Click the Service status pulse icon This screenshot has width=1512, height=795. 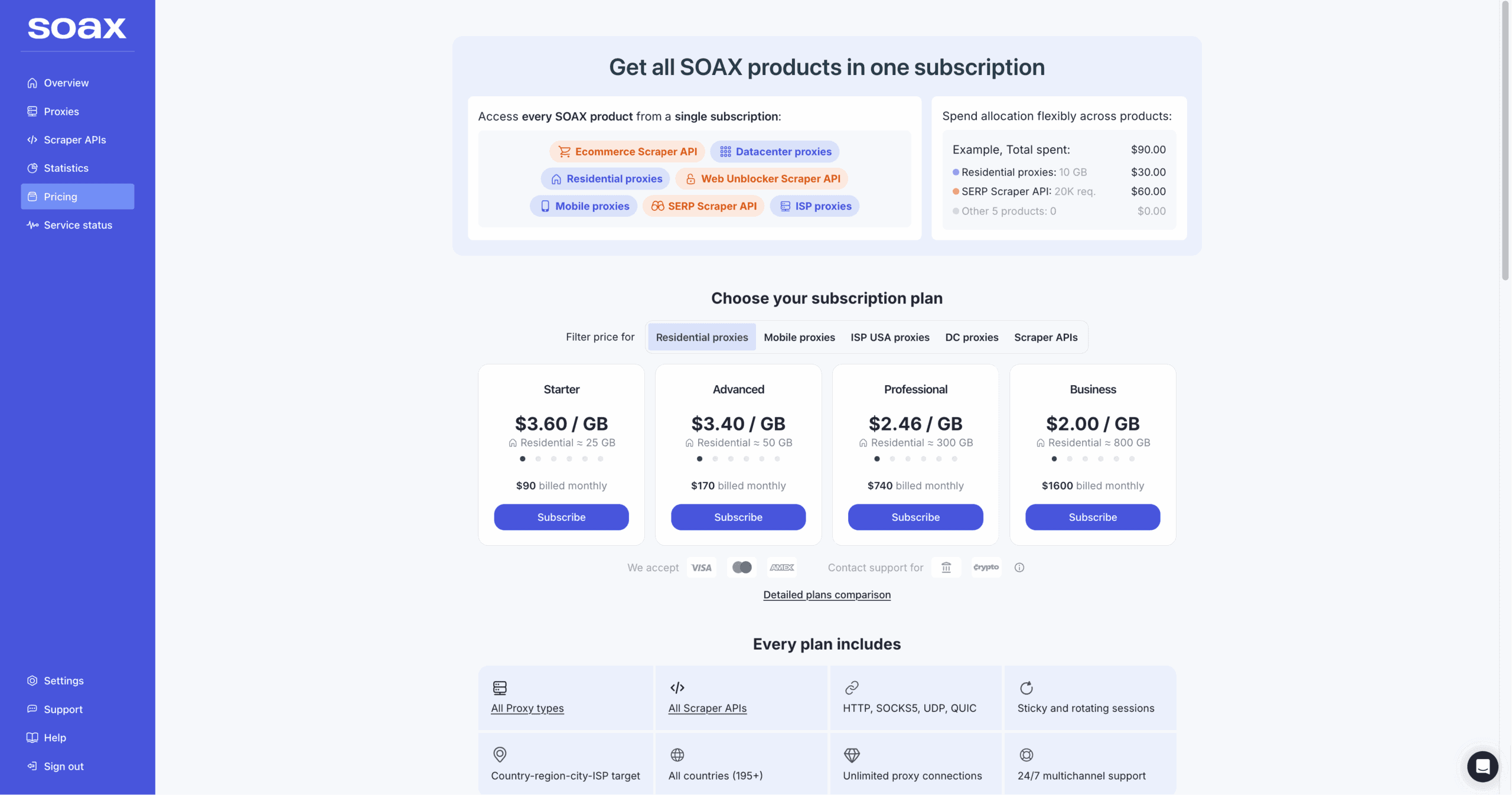tap(32, 225)
